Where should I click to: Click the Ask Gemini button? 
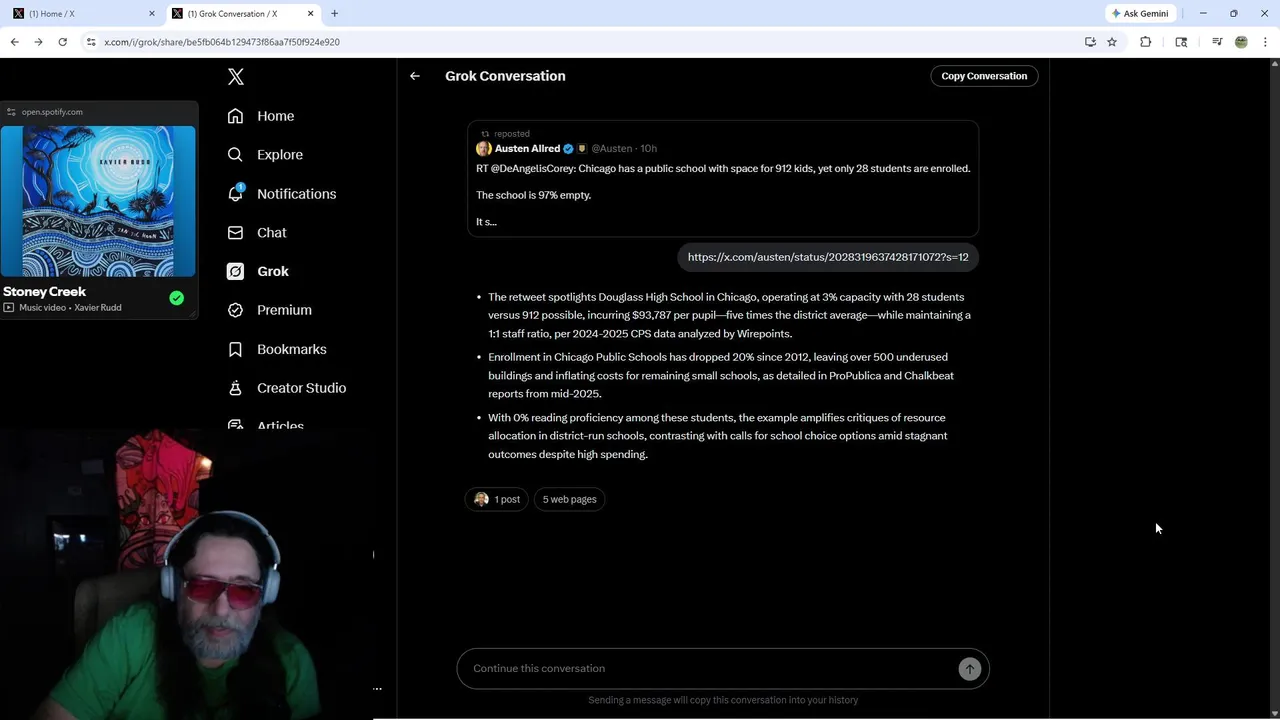1140,13
